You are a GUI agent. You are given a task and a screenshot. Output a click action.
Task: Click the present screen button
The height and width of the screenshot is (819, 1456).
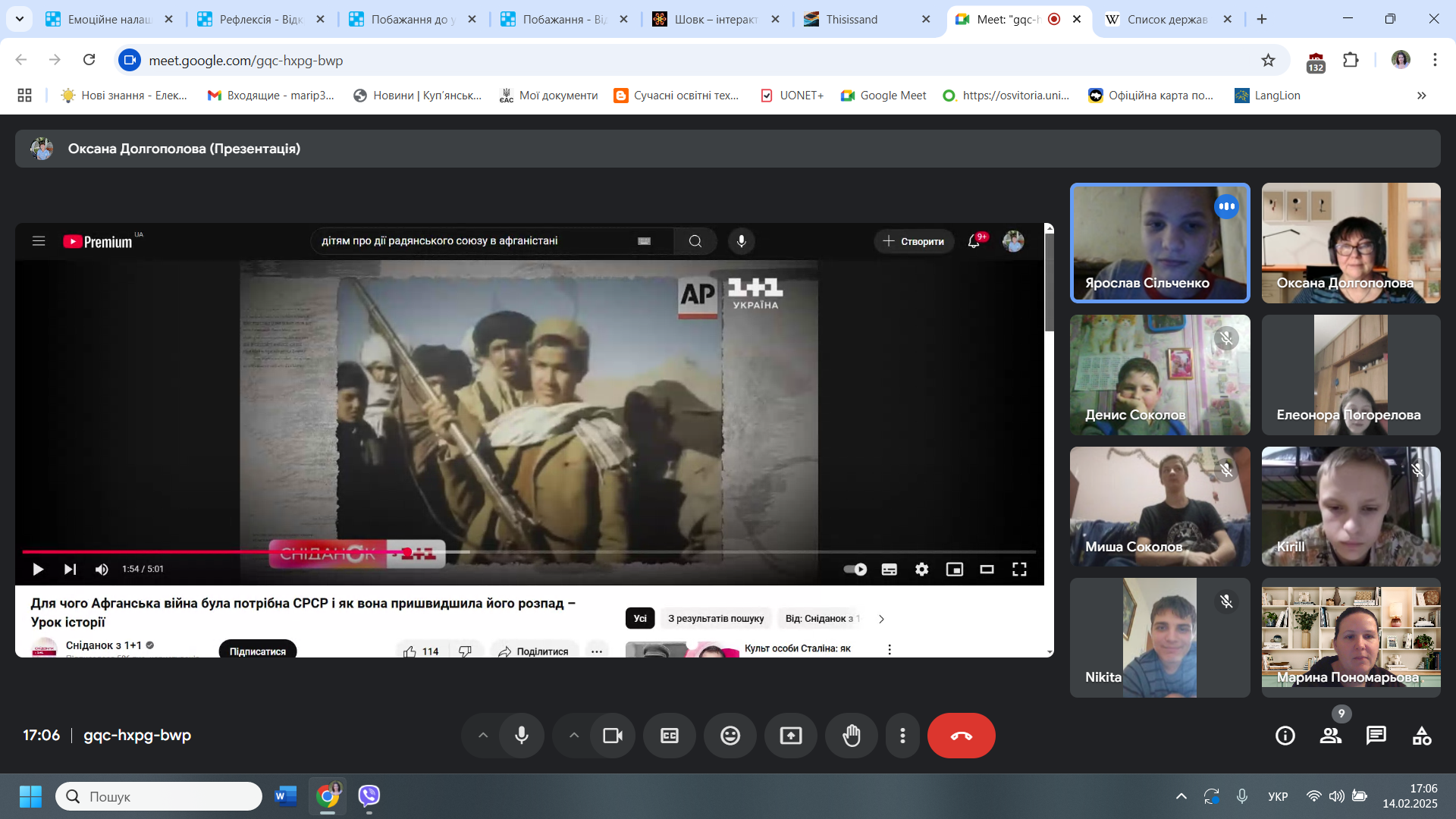click(791, 736)
